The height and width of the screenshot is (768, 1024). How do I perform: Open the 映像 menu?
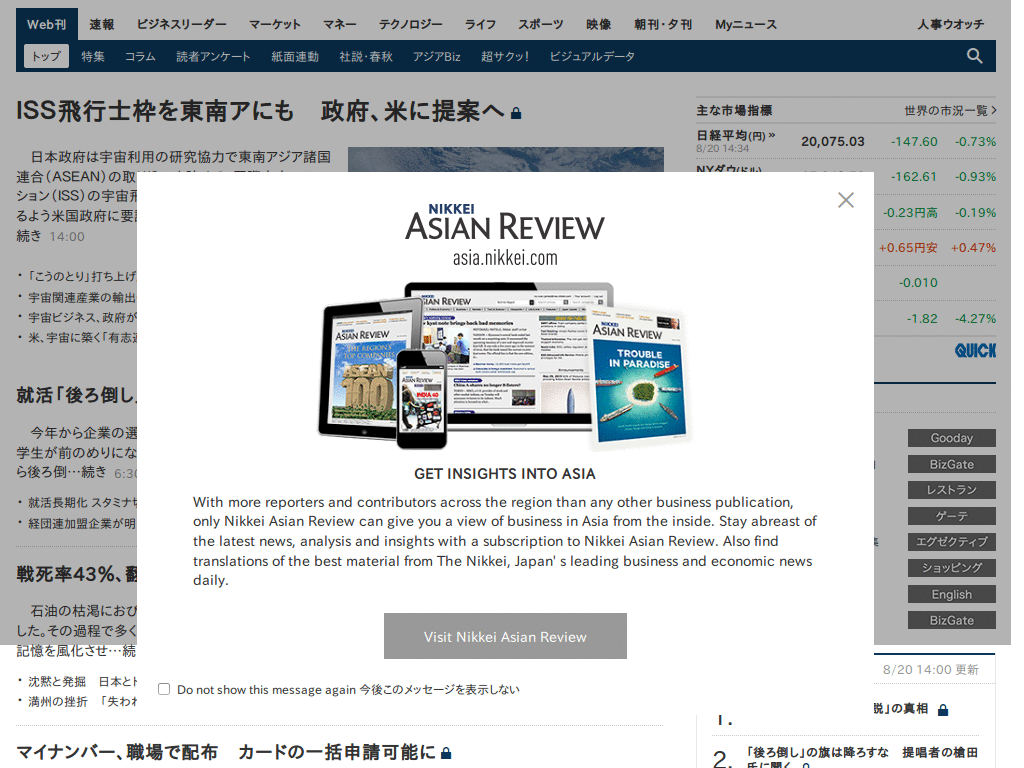[x=598, y=24]
